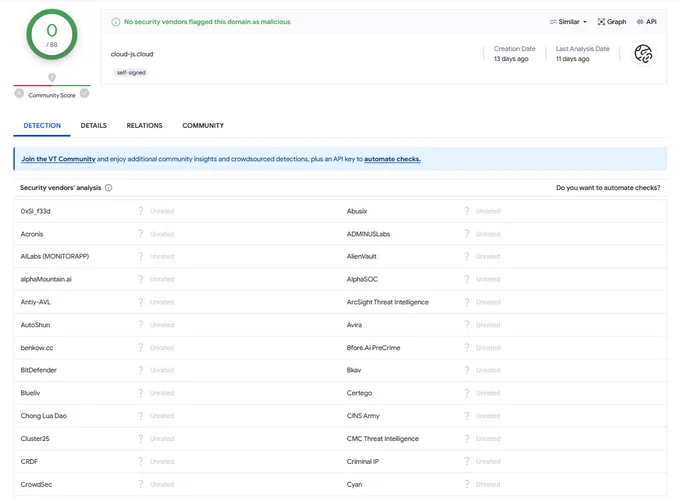Click the question mark icon for Abusix
This screenshot has height=499, width=680.
coord(467,211)
